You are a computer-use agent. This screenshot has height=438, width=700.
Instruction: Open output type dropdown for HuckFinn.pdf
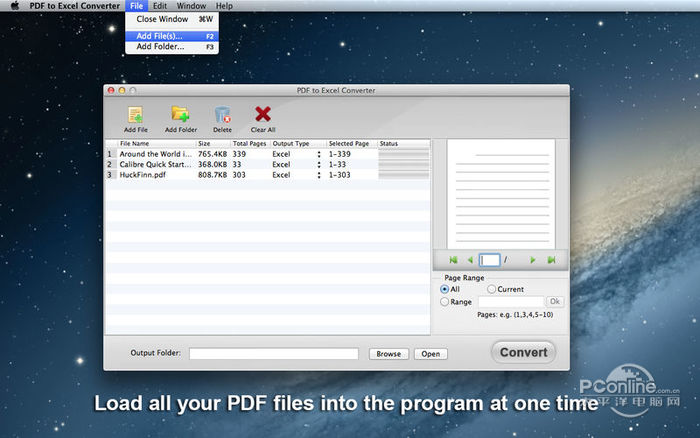[x=319, y=175]
